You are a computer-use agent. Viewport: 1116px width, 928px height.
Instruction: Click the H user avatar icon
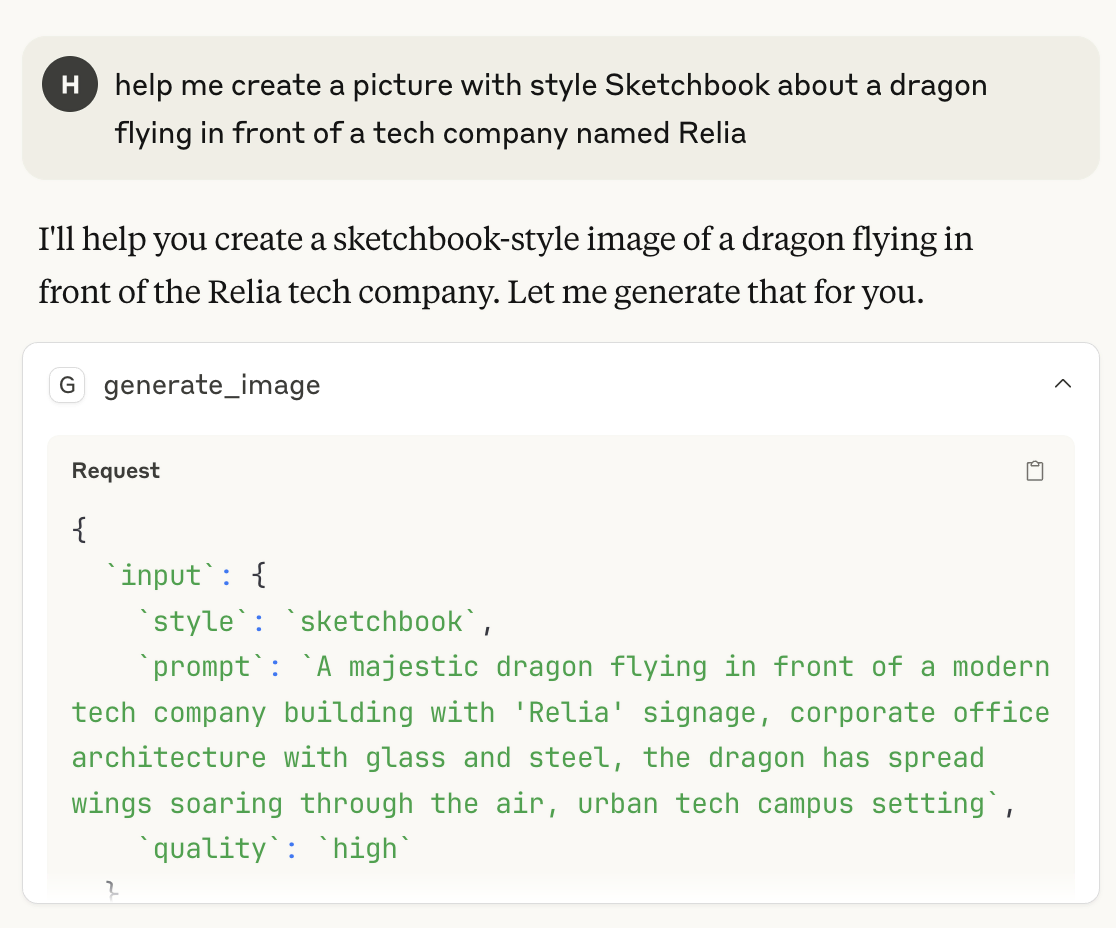(x=70, y=84)
